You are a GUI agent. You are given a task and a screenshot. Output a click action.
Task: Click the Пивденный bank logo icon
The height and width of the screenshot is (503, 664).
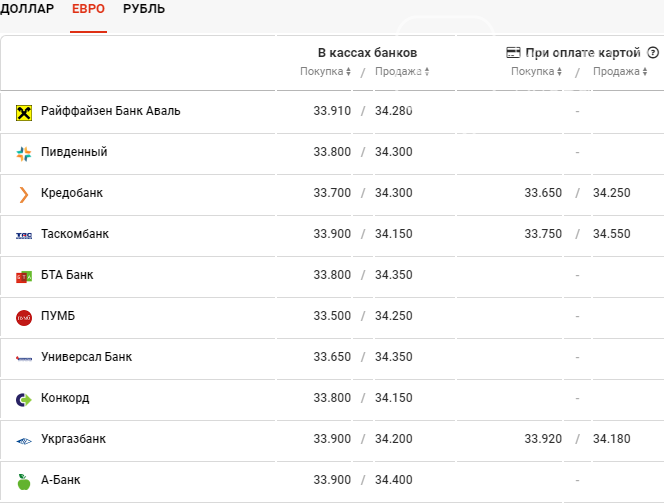[24, 154]
